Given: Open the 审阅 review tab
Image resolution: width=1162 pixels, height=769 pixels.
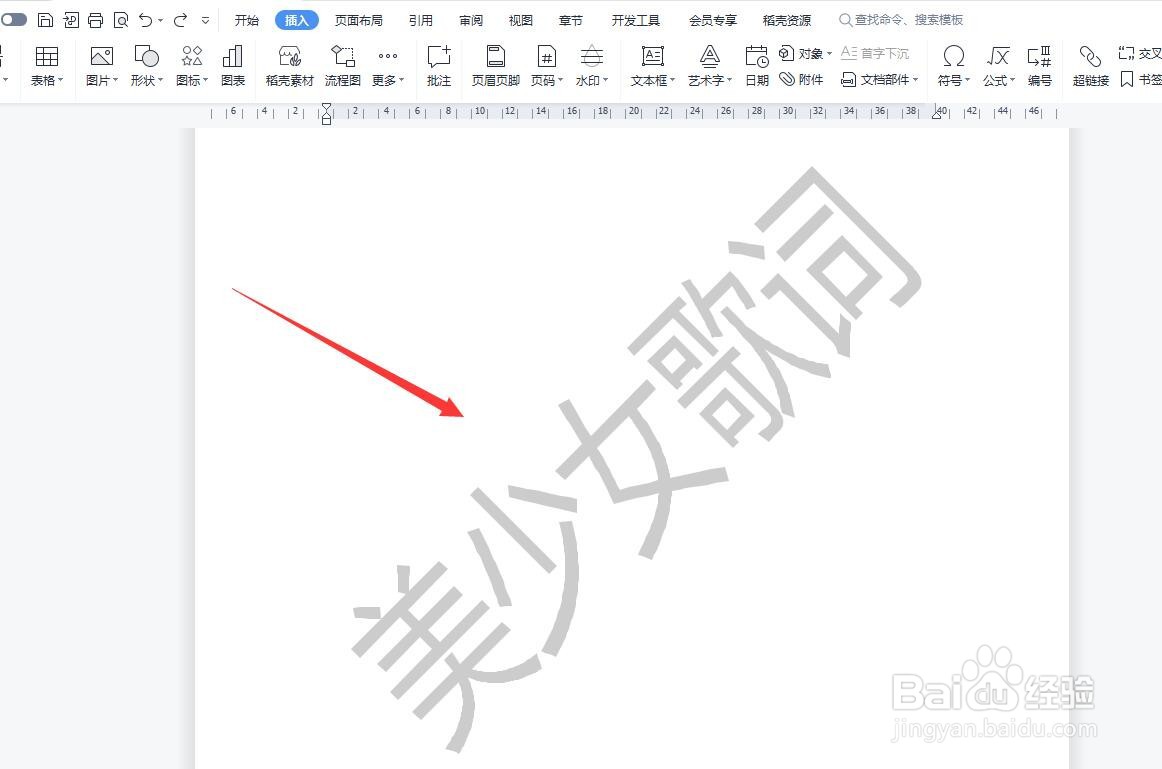Looking at the screenshot, I should coord(470,19).
